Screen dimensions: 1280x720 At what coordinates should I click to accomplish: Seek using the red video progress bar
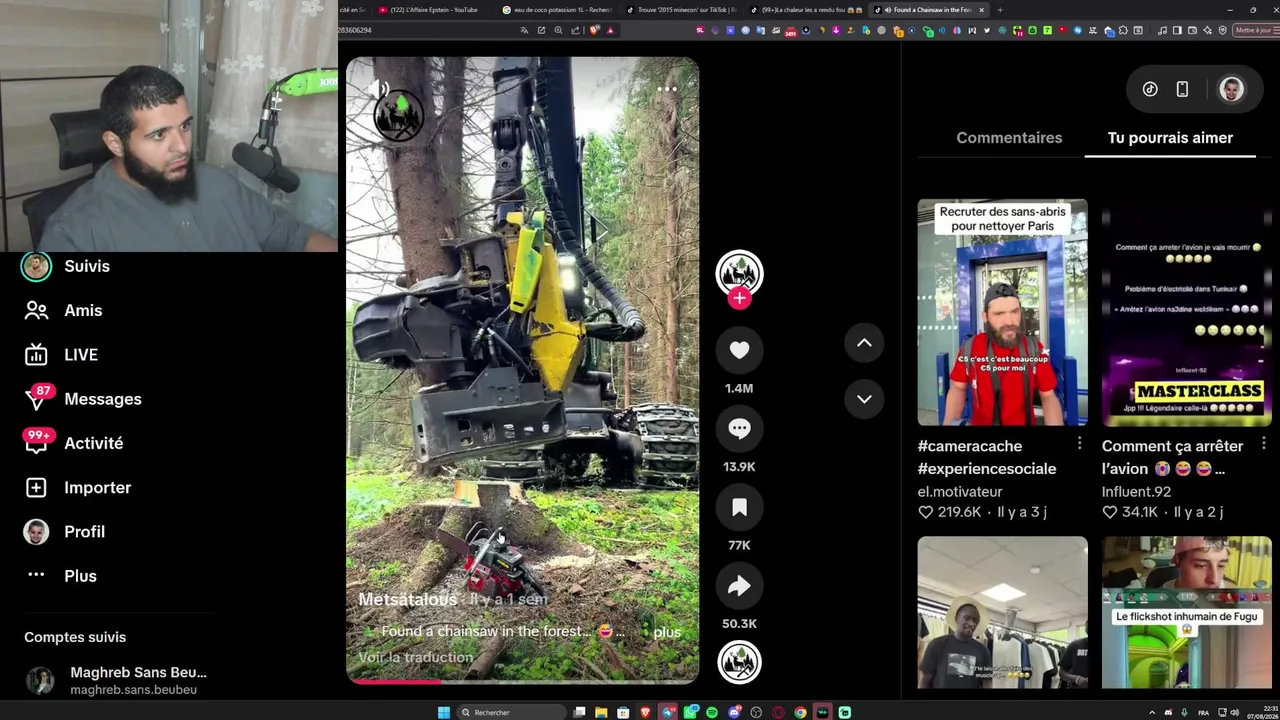522,682
